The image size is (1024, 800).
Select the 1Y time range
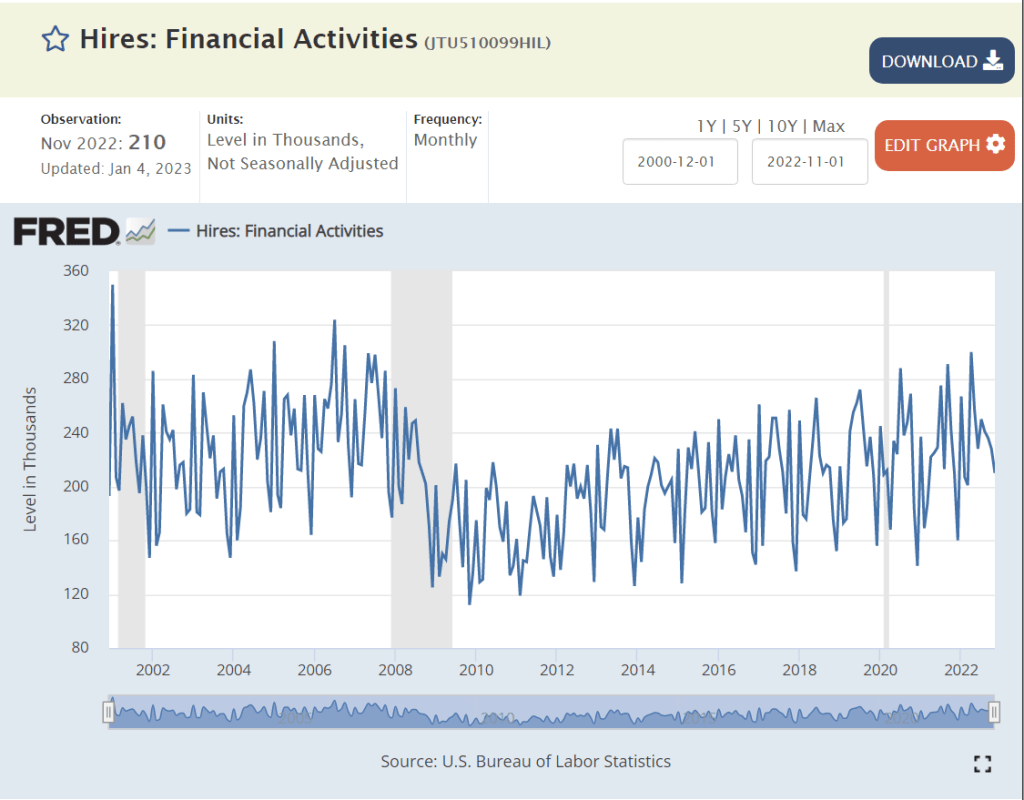pos(706,126)
